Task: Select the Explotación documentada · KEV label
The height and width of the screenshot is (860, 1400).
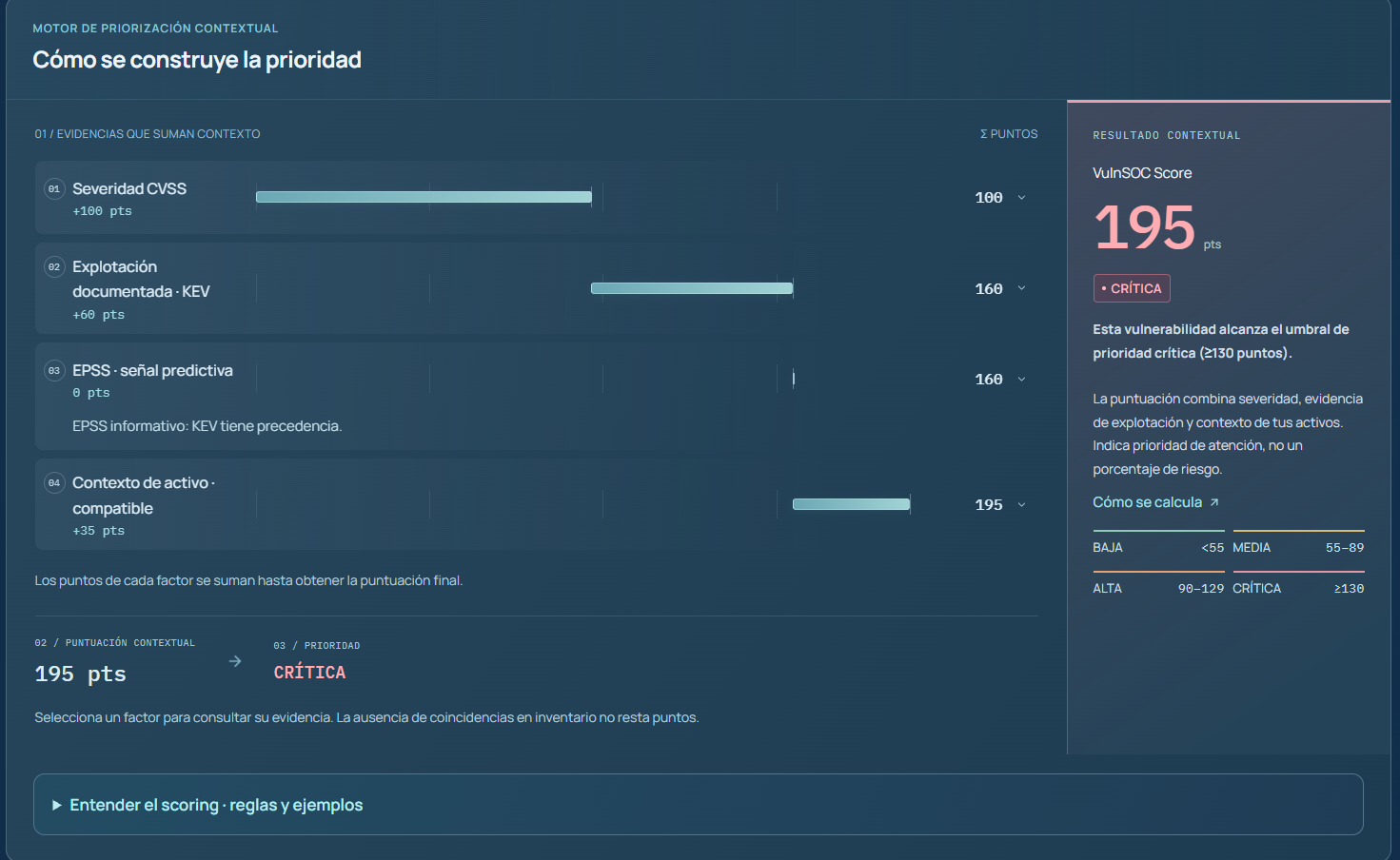Action: 141,280
